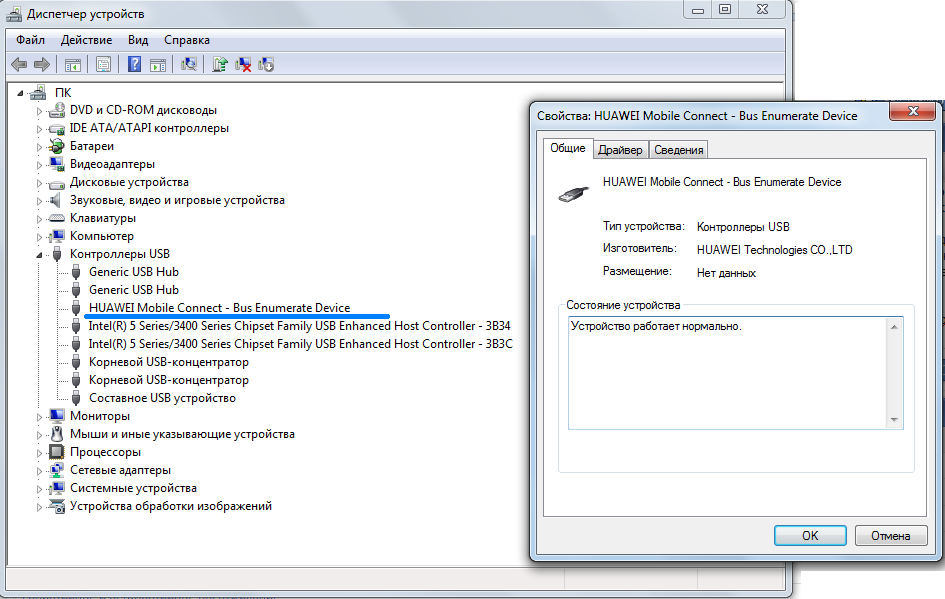Viewport: 945px width, 599px height.
Task: Click the drive icon beside Дисковые устройства
Action: 57,183
